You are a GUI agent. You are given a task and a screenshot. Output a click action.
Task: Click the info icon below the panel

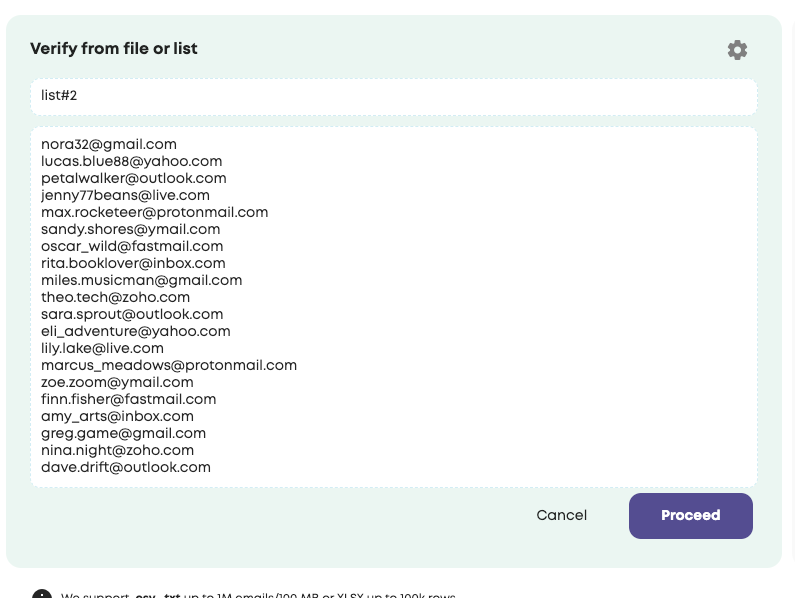pyautogui.click(x=42, y=594)
